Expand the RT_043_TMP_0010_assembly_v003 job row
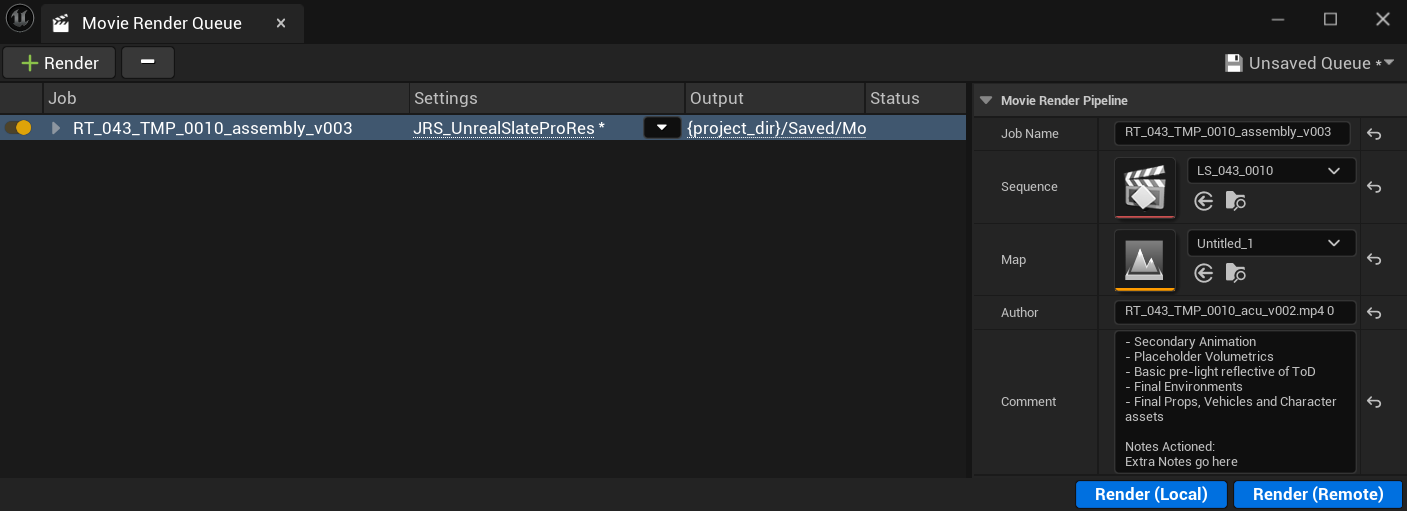Screen dimensions: 1407x511 pos(56,128)
